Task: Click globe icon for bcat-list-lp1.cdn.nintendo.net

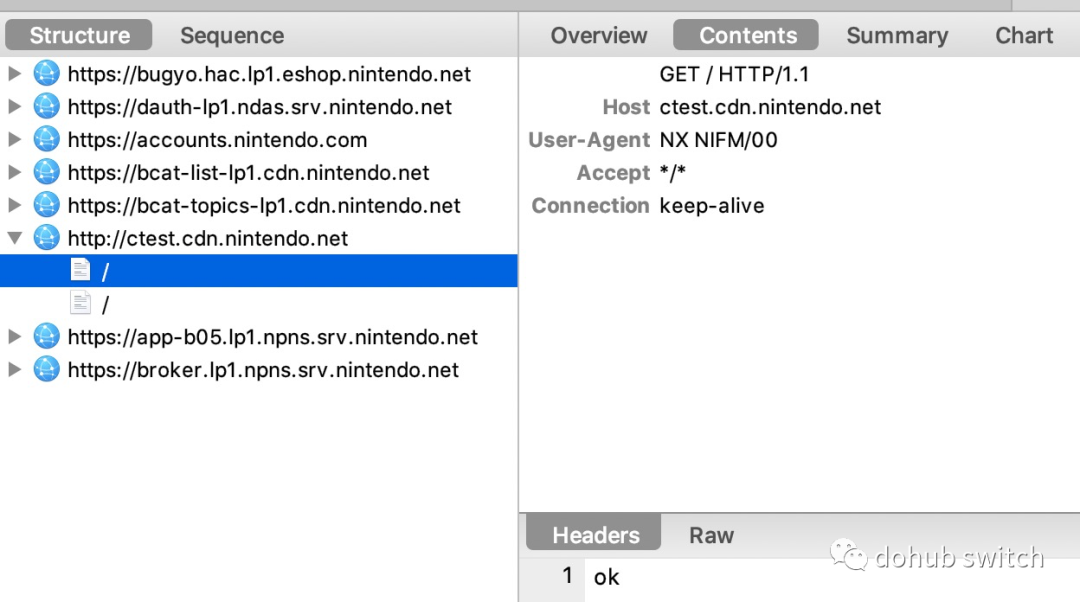Action: coord(46,172)
